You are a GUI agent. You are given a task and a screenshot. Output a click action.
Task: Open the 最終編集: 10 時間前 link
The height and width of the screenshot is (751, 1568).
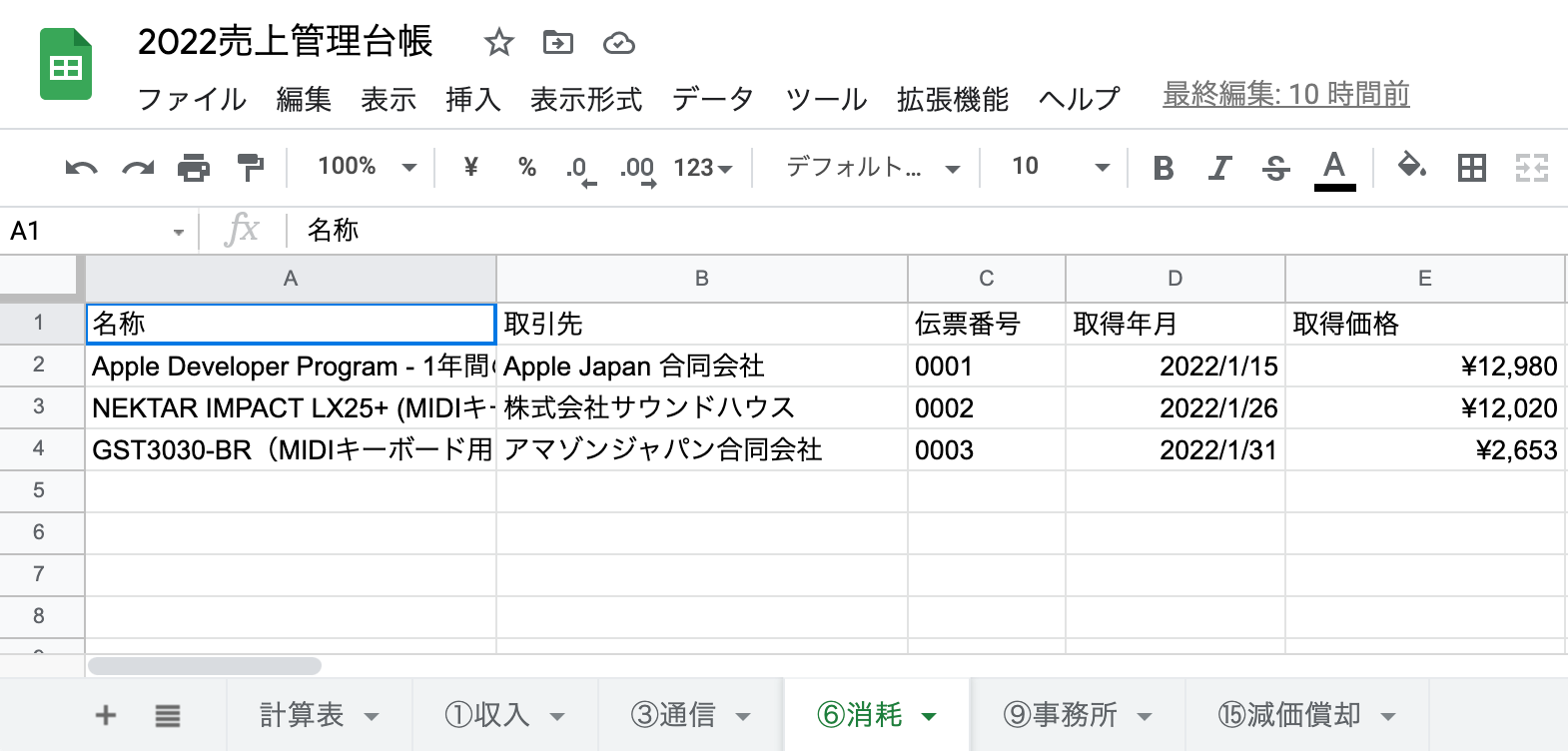point(1285,95)
